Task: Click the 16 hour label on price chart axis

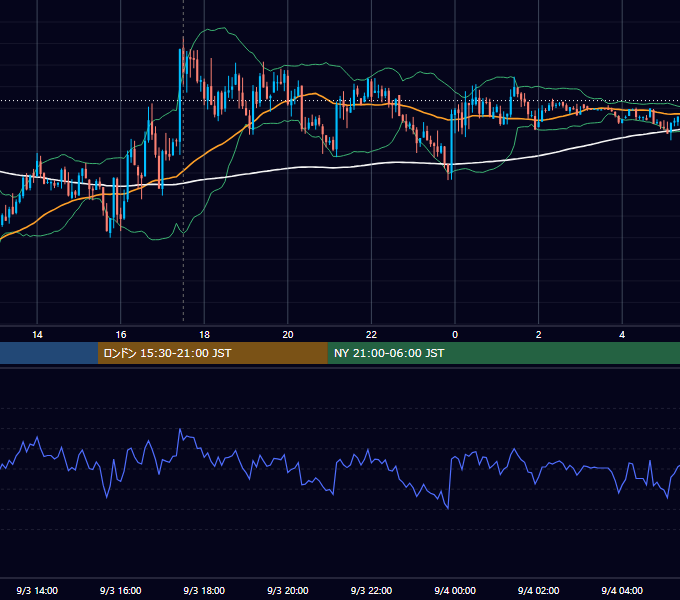Action: (x=121, y=335)
